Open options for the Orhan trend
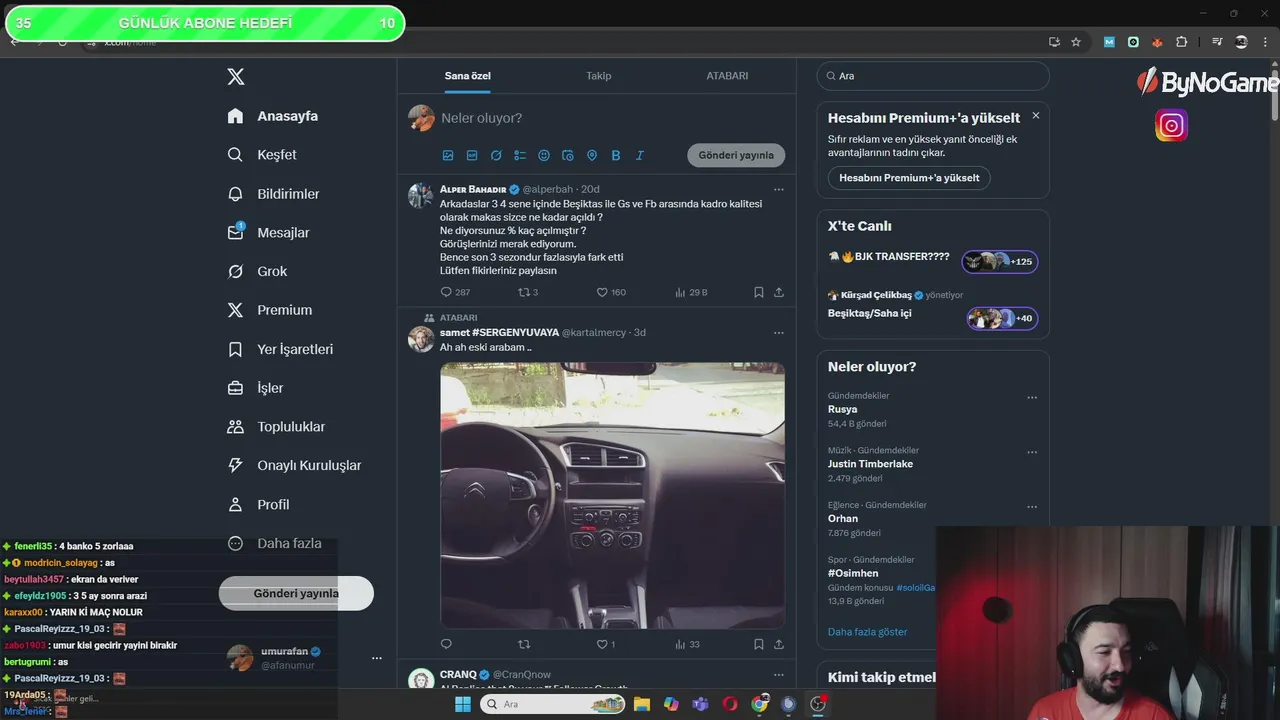This screenshot has height=720, width=1280. 1032,507
